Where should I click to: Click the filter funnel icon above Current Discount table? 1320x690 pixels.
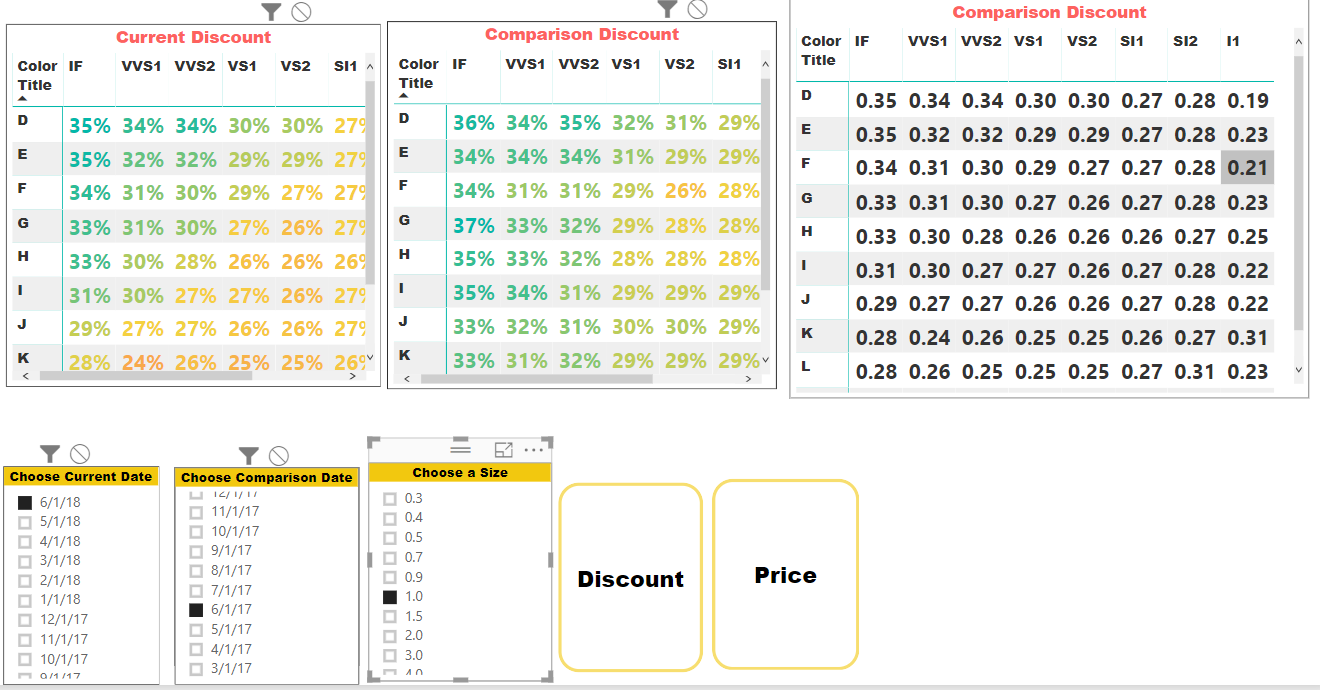click(x=271, y=11)
